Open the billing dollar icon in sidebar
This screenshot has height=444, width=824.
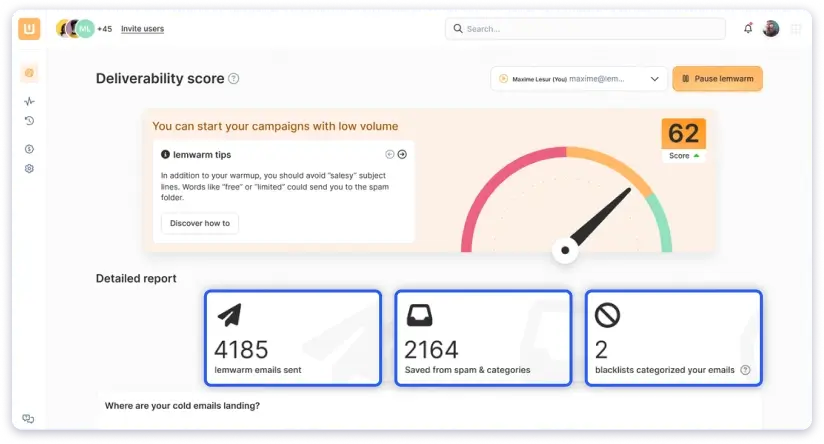point(30,149)
